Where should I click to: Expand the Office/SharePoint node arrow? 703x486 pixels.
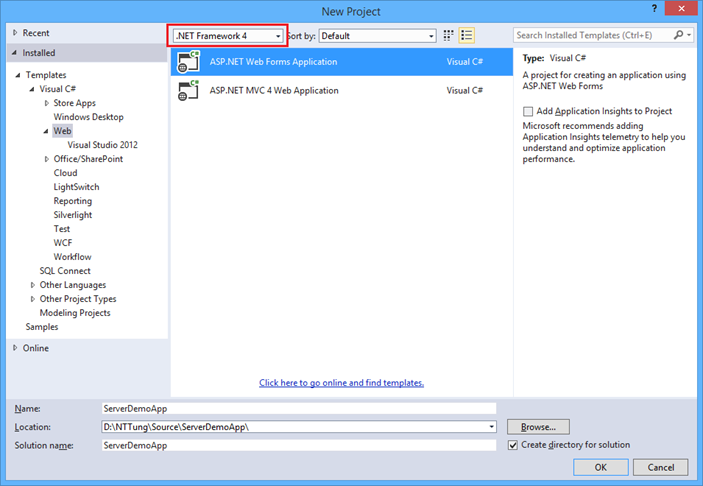pyautogui.click(x=47, y=159)
